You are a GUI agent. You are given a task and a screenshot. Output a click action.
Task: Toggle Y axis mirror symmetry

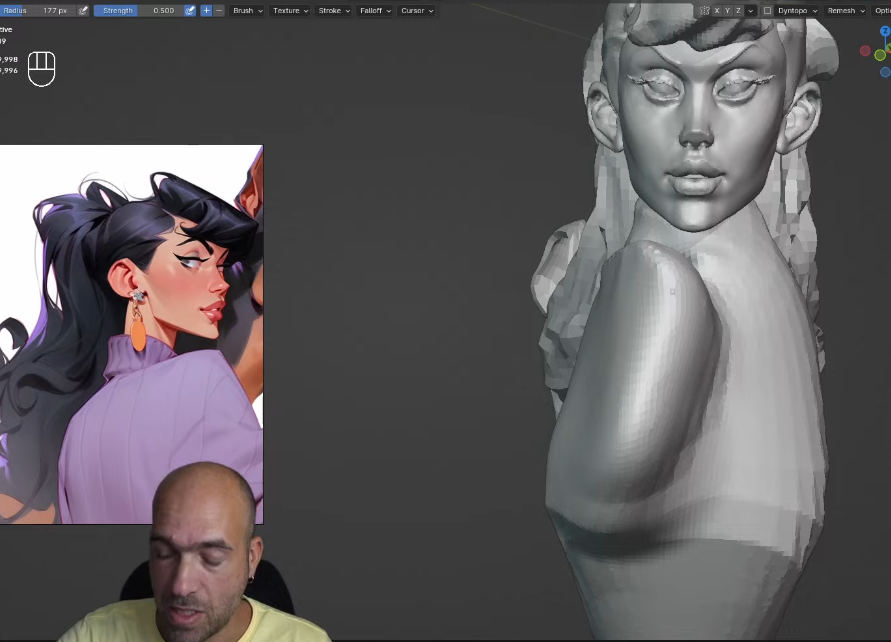728,10
